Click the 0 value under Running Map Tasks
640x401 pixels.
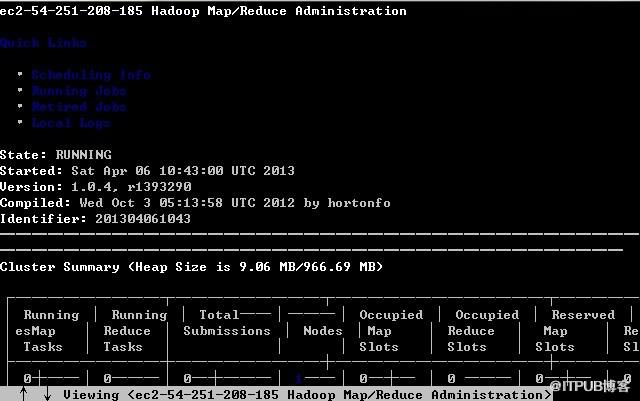coord(27,379)
